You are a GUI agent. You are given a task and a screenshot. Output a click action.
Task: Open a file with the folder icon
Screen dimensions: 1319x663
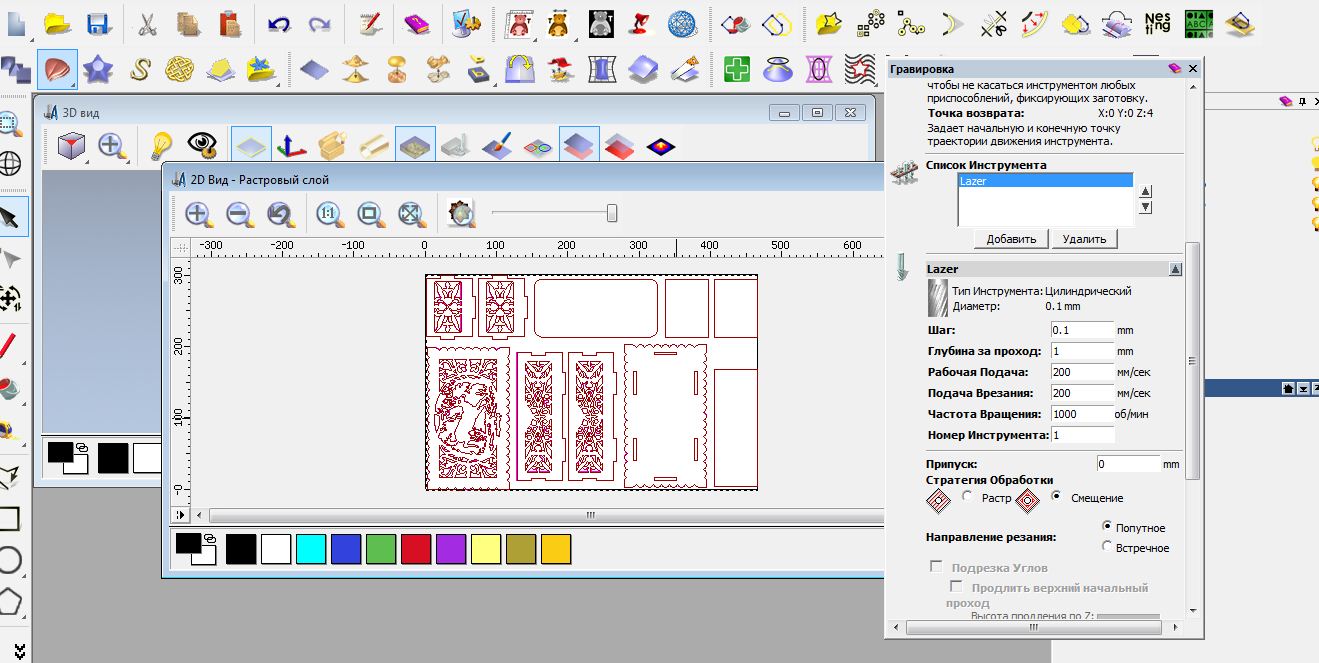point(57,22)
